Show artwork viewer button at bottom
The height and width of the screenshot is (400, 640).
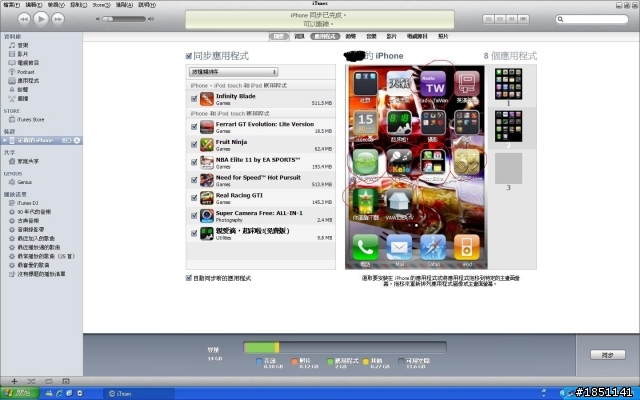[66, 381]
